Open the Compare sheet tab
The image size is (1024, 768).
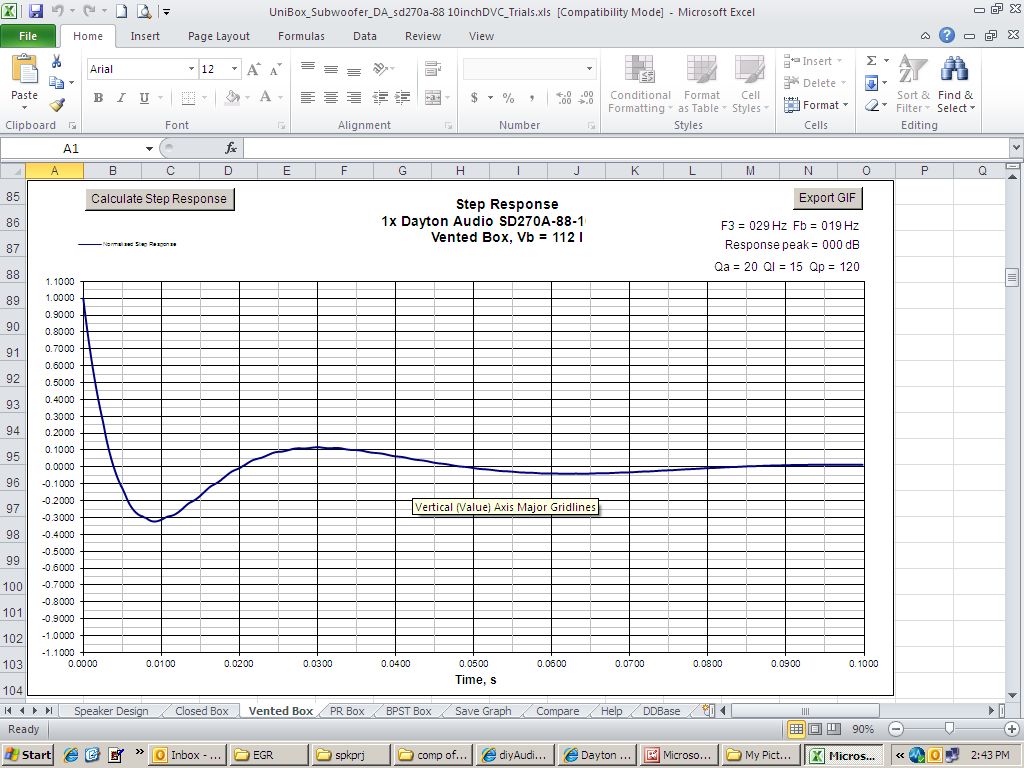(x=557, y=711)
